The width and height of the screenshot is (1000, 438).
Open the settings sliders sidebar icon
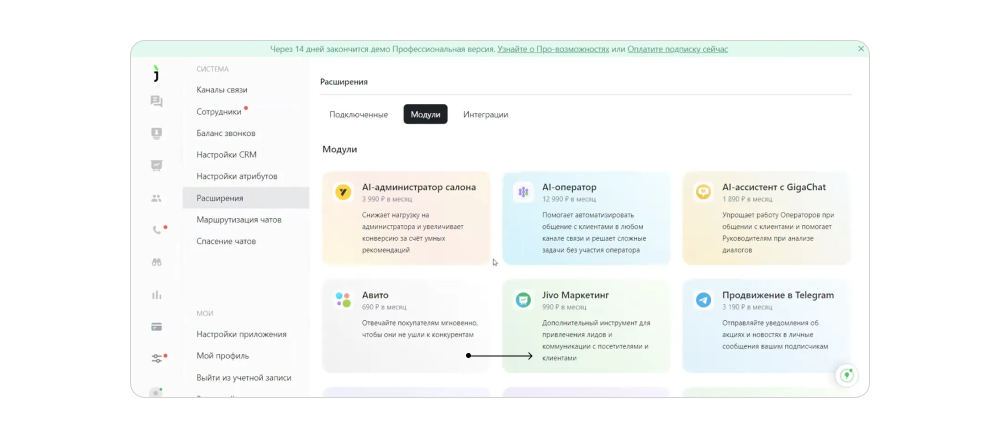(x=157, y=359)
